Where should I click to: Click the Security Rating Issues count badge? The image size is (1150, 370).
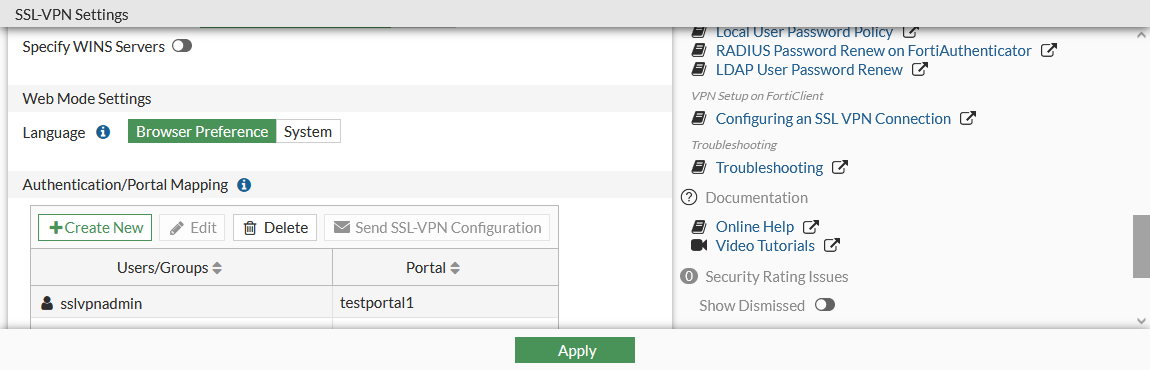pos(688,277)
